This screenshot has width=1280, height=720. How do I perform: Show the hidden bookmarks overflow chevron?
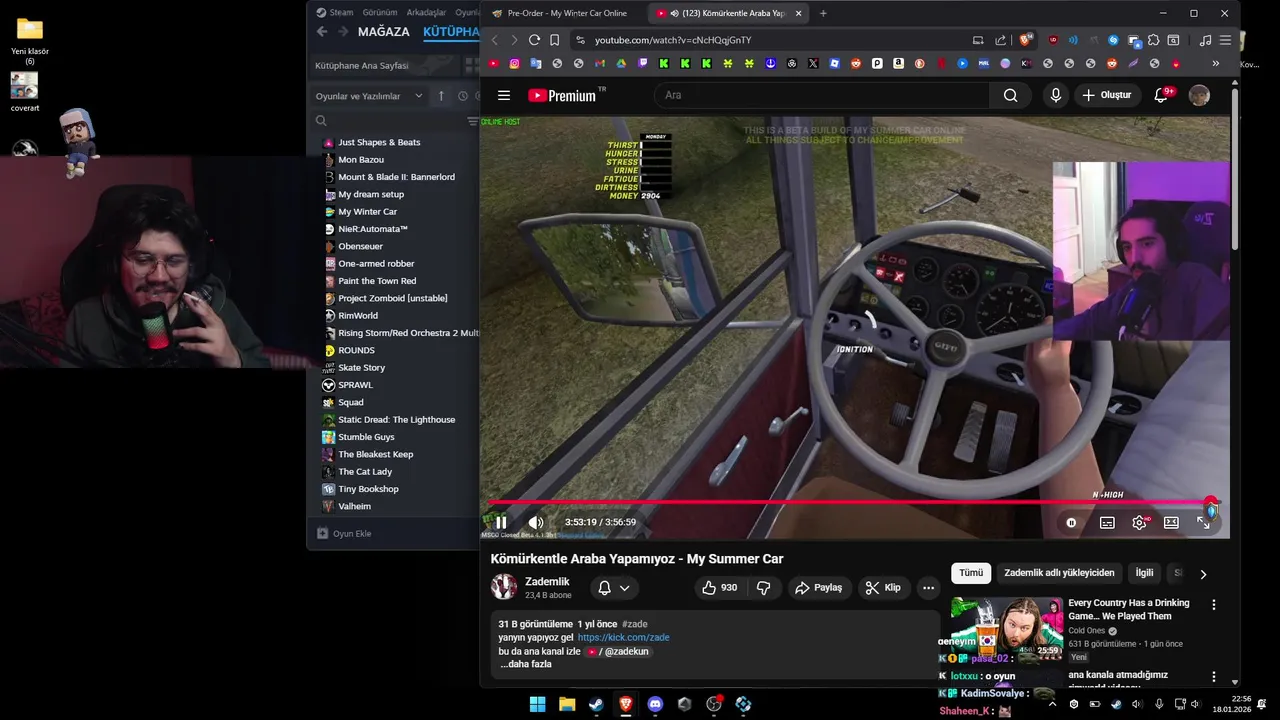1215,63
